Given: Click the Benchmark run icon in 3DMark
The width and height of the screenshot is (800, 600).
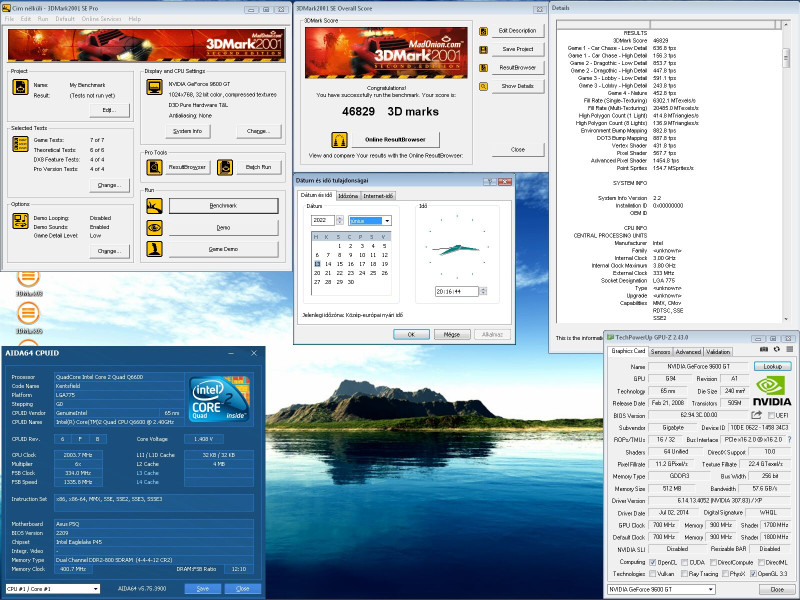Looking at the screenshot, I should click(153, 205).
